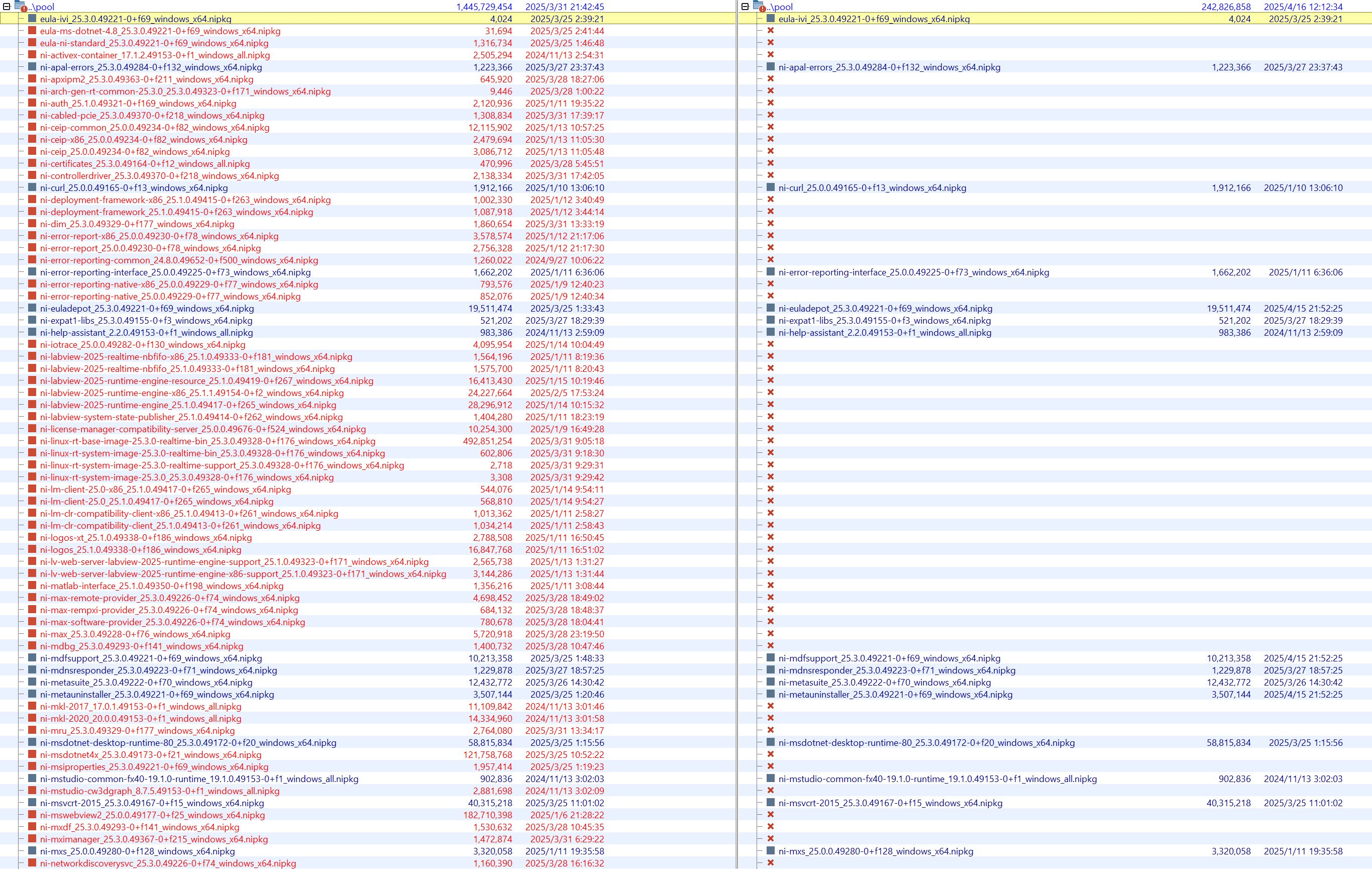Select ni-labview-system-state-publisher package row
This screenshot has width=1372, height=869.
[x=191, y=417]
